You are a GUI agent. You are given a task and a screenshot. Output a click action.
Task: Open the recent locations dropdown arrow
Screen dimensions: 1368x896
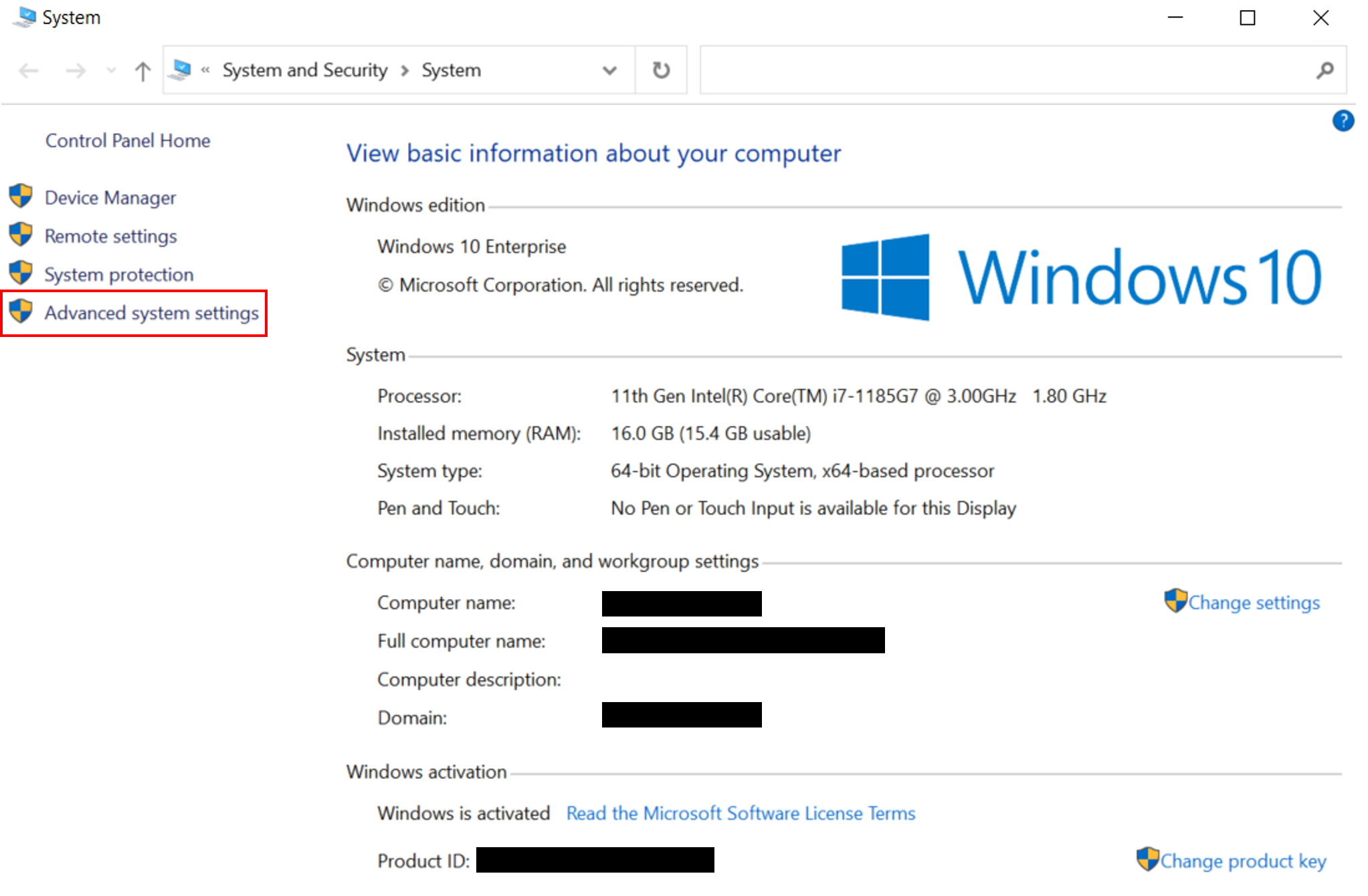click(111, 70)
